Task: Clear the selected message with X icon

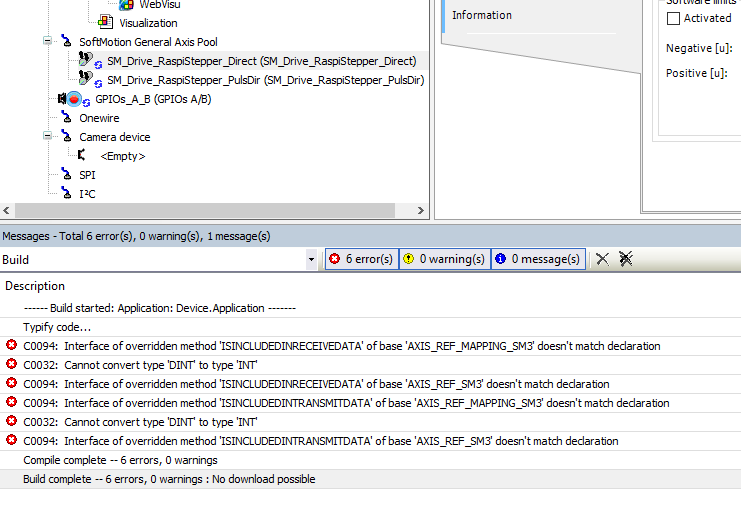Action: (x=602, y=259)
